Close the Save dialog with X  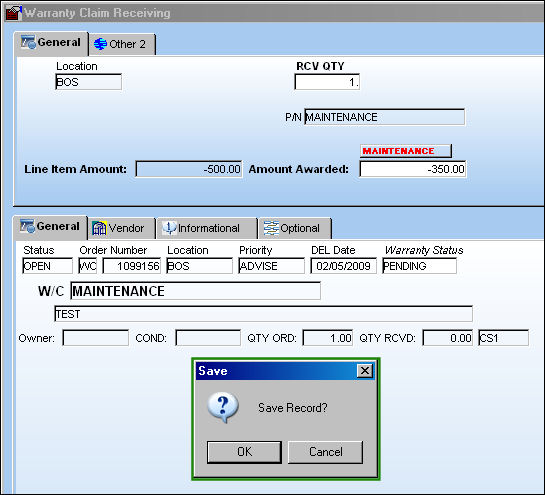pos(365,371)
